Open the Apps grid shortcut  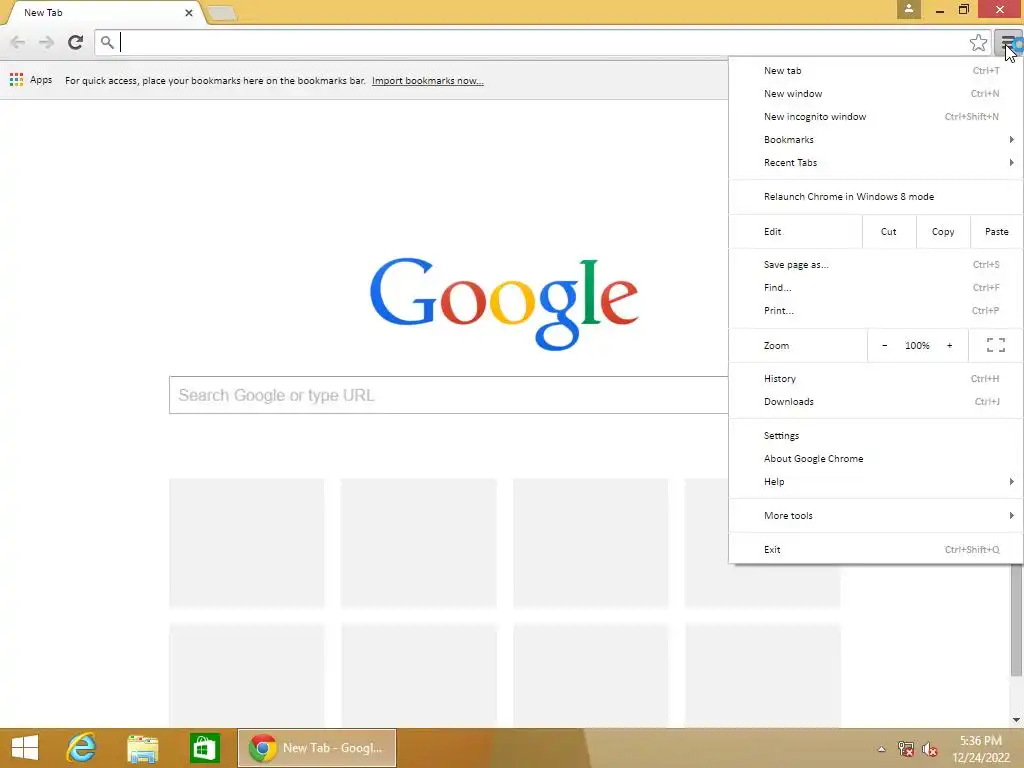(x=16, y=80)
